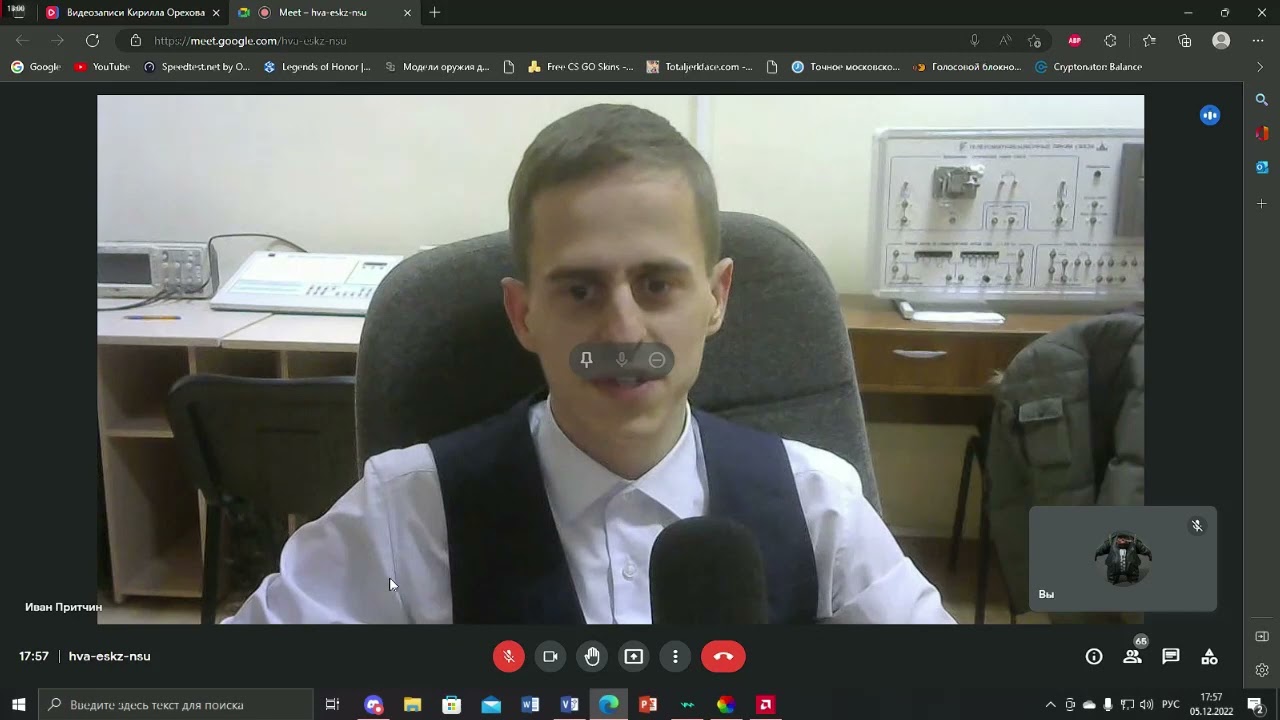
Task: Open the Голосовой блокнот bookmark
Action: (x=967, y=67)
